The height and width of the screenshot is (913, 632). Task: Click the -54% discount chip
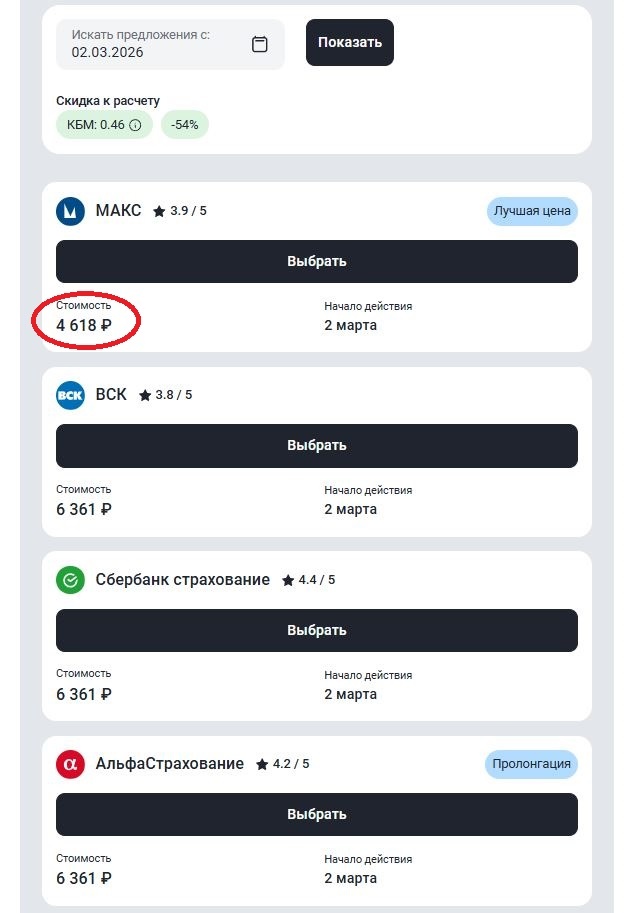[x=185, y=124]
